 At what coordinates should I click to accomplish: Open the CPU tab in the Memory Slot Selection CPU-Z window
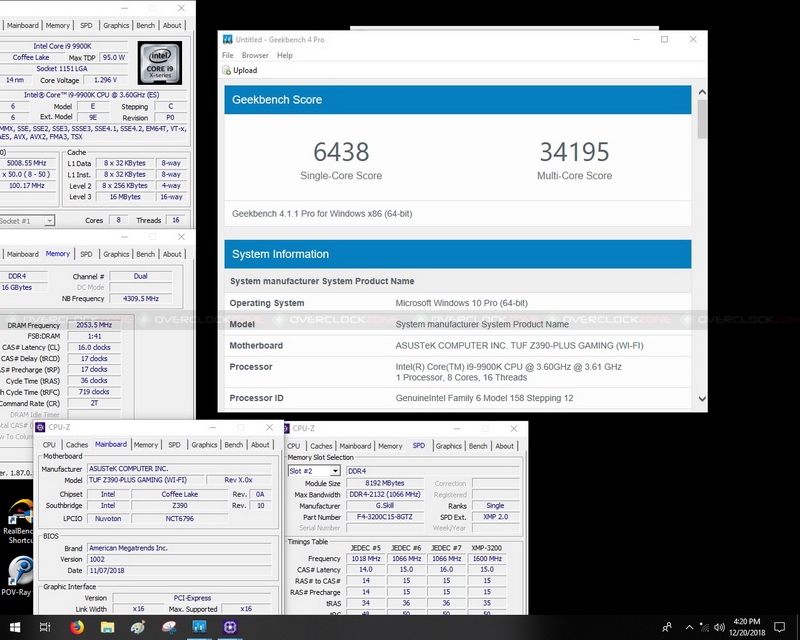coord(293,446)
